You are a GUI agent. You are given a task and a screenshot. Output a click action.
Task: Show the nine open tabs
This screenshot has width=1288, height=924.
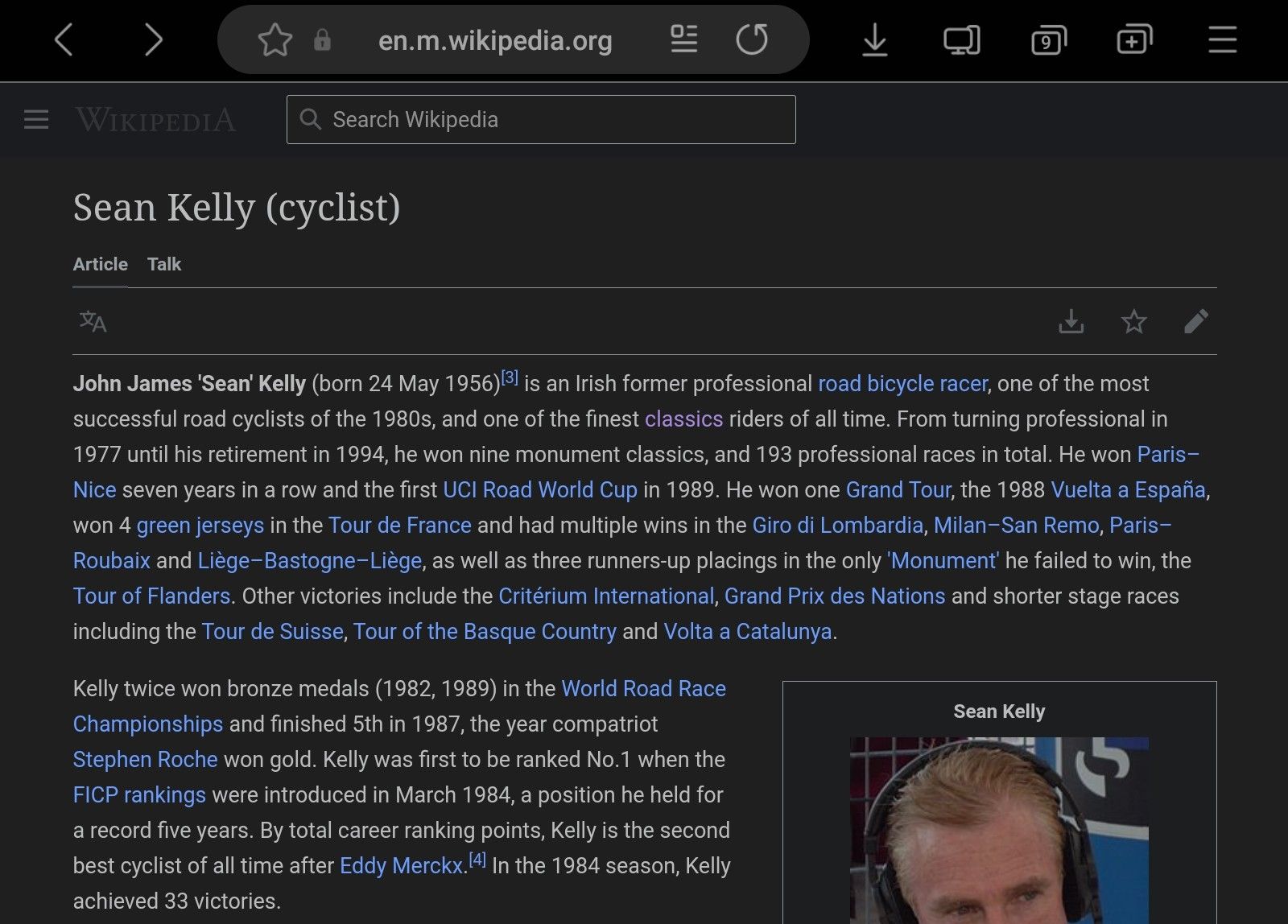(1048, 40)
